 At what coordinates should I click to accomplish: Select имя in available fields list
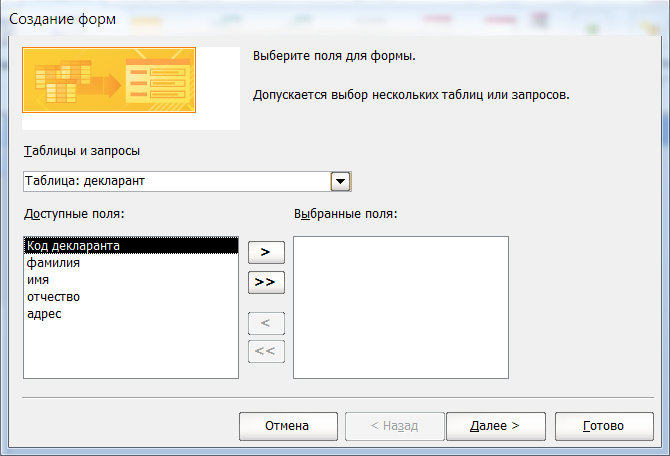point(131,279)
